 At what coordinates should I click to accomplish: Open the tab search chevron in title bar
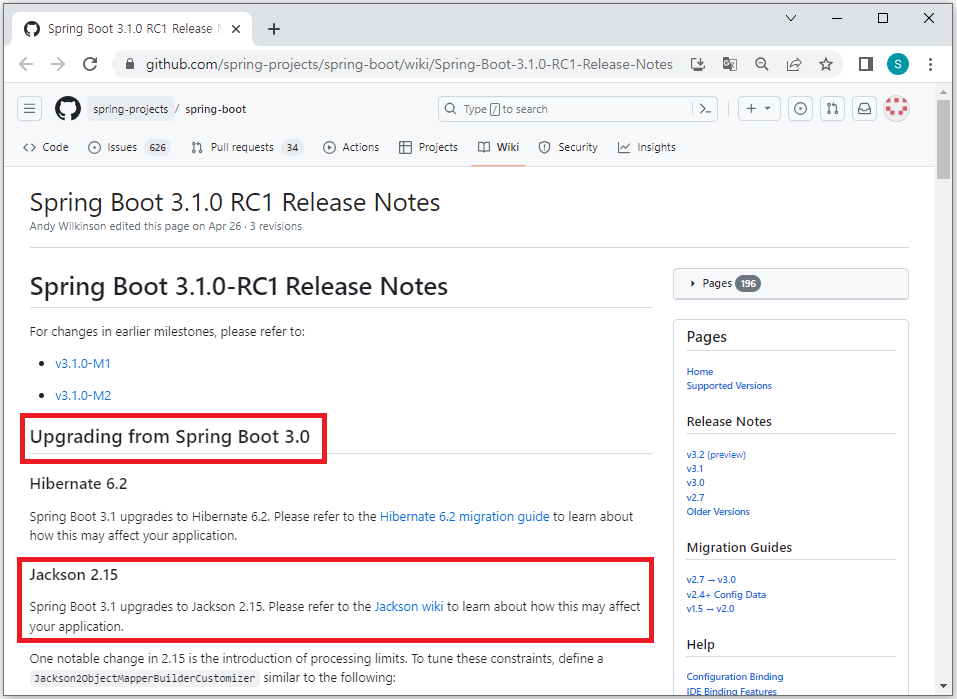click(791, 18)
